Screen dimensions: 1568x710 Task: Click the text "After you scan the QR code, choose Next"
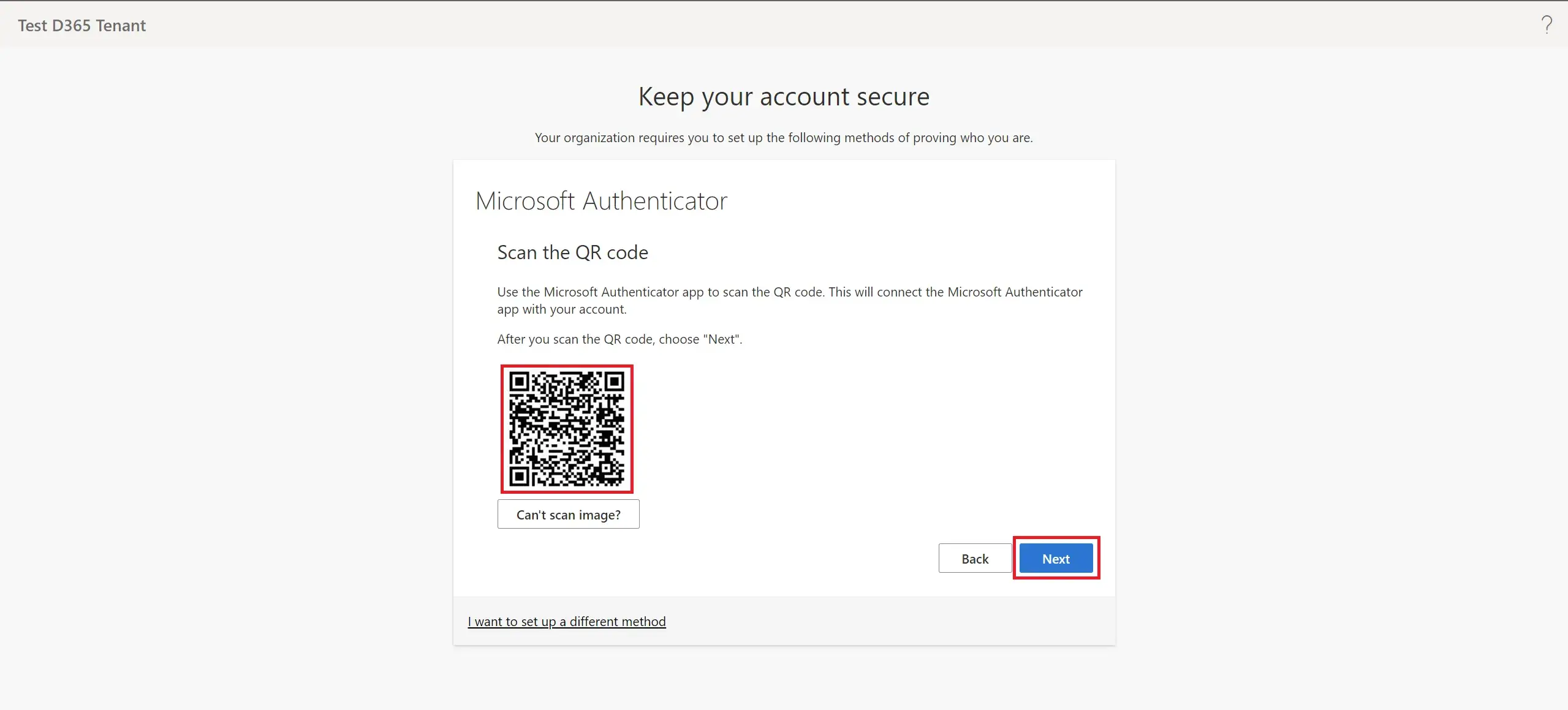tap(619, 339)
